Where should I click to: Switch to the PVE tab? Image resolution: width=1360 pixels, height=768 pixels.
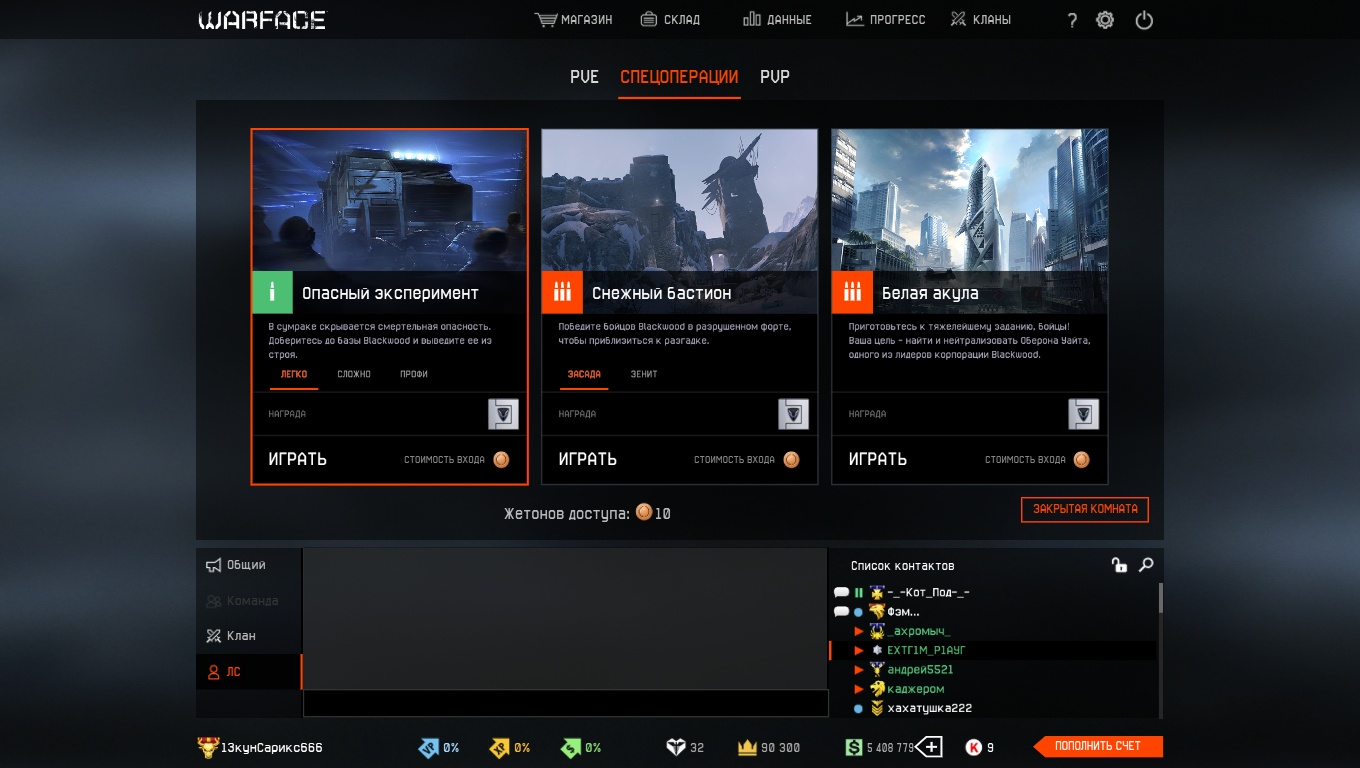[585, 77]
